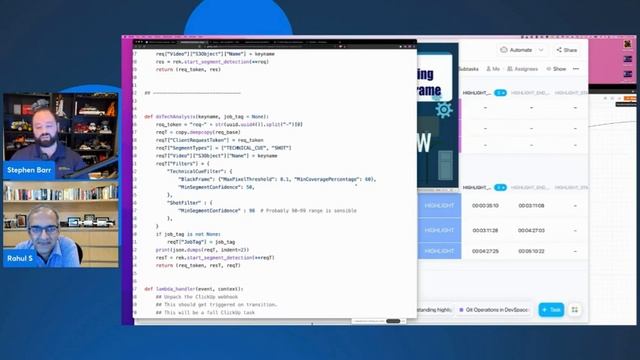Screen dimensions: 640x360
Task: Click the Subtasks filter option
Action: (x=468, y=69)
